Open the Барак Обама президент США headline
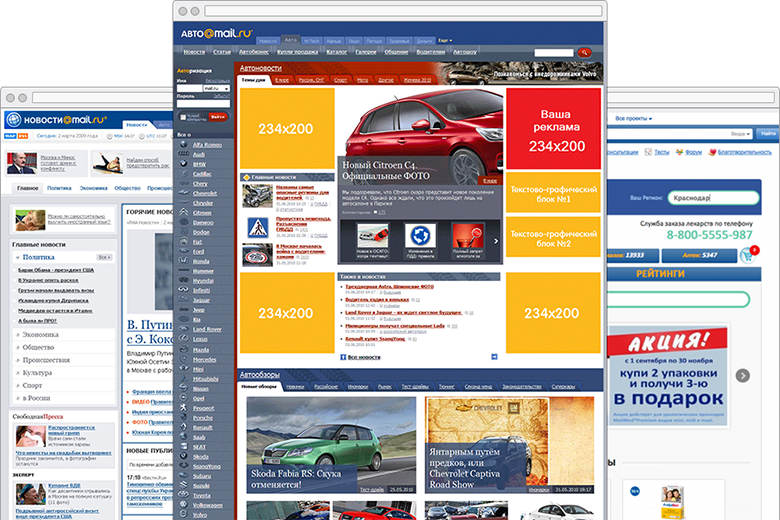The image size is (780, 520). pyautogui.click(x=56, y=270)
